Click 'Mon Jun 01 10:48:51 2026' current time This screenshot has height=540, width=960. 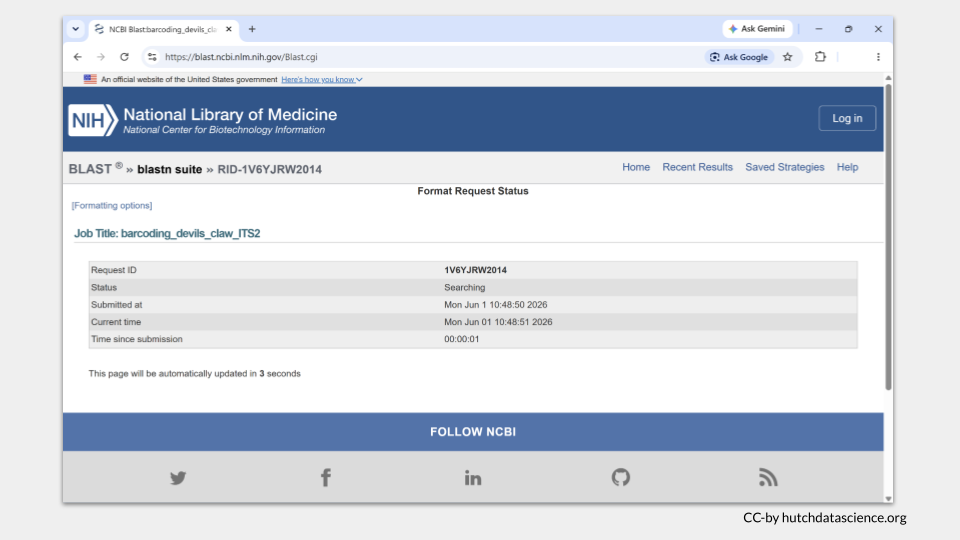coord(498,321)
